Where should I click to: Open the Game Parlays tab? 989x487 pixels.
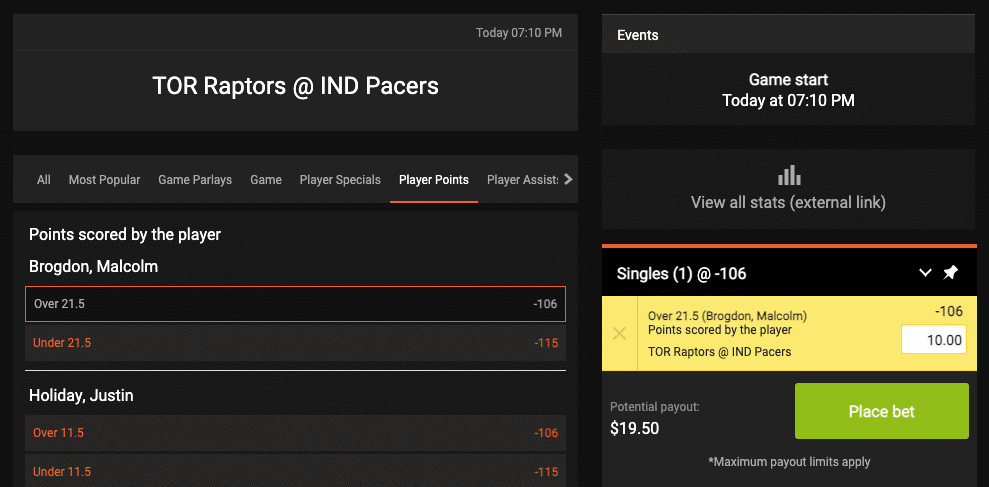[195, 180]
